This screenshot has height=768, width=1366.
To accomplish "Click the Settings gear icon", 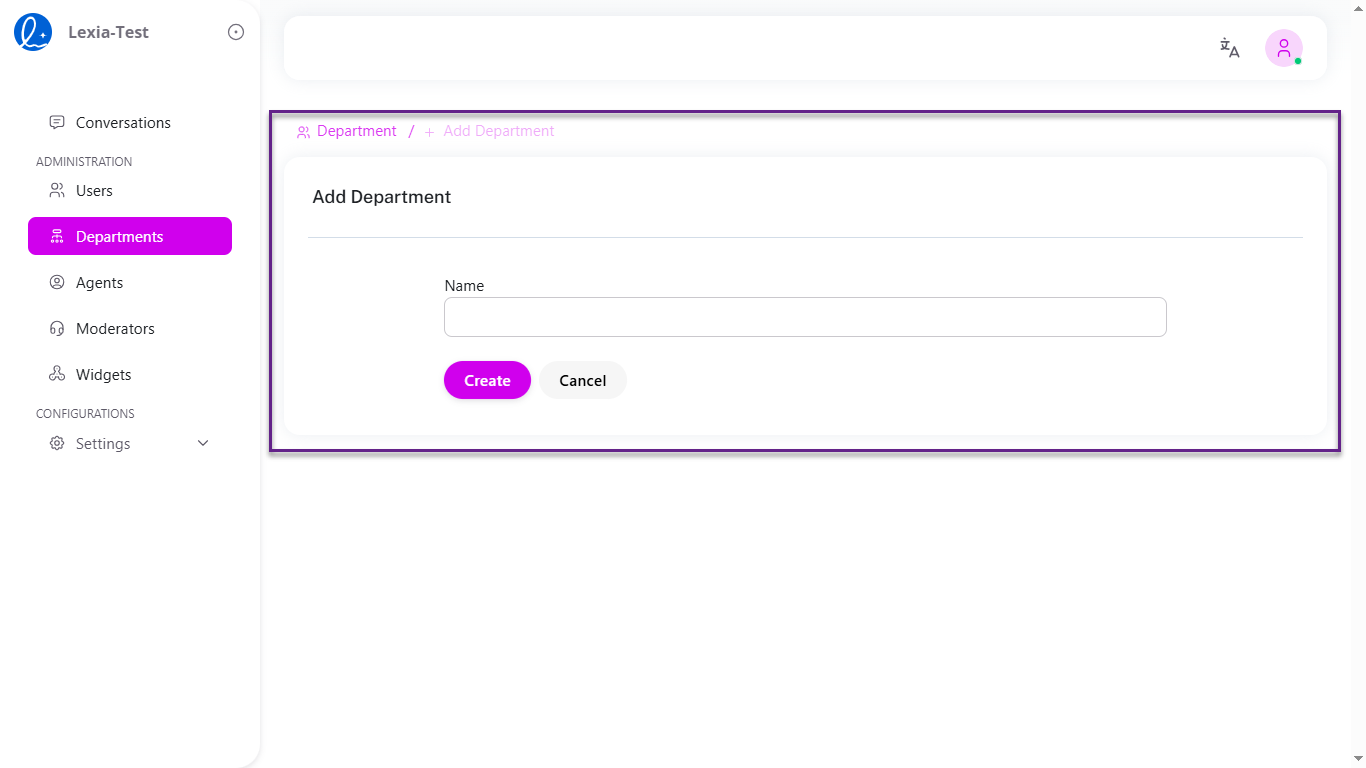I will [57, 443].
